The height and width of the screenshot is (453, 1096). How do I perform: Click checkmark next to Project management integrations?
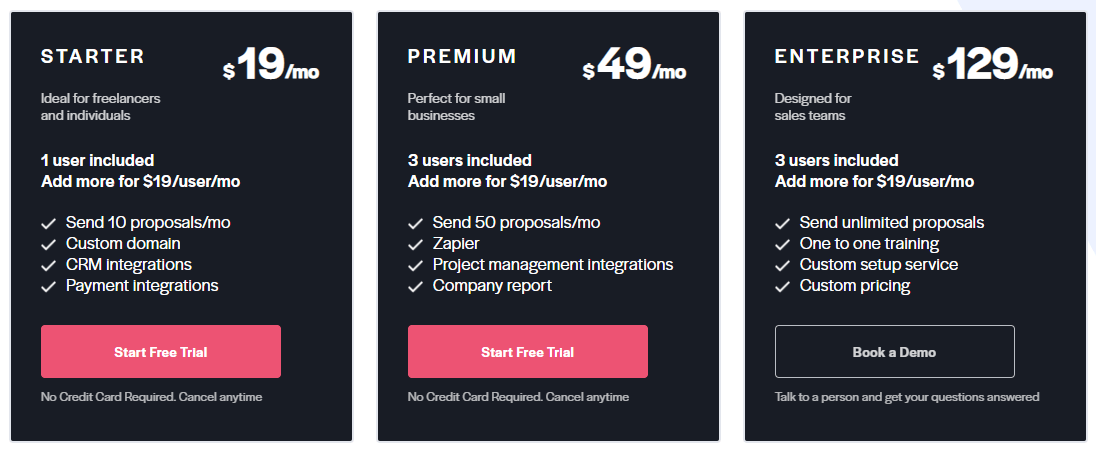(x=415, y=266)
